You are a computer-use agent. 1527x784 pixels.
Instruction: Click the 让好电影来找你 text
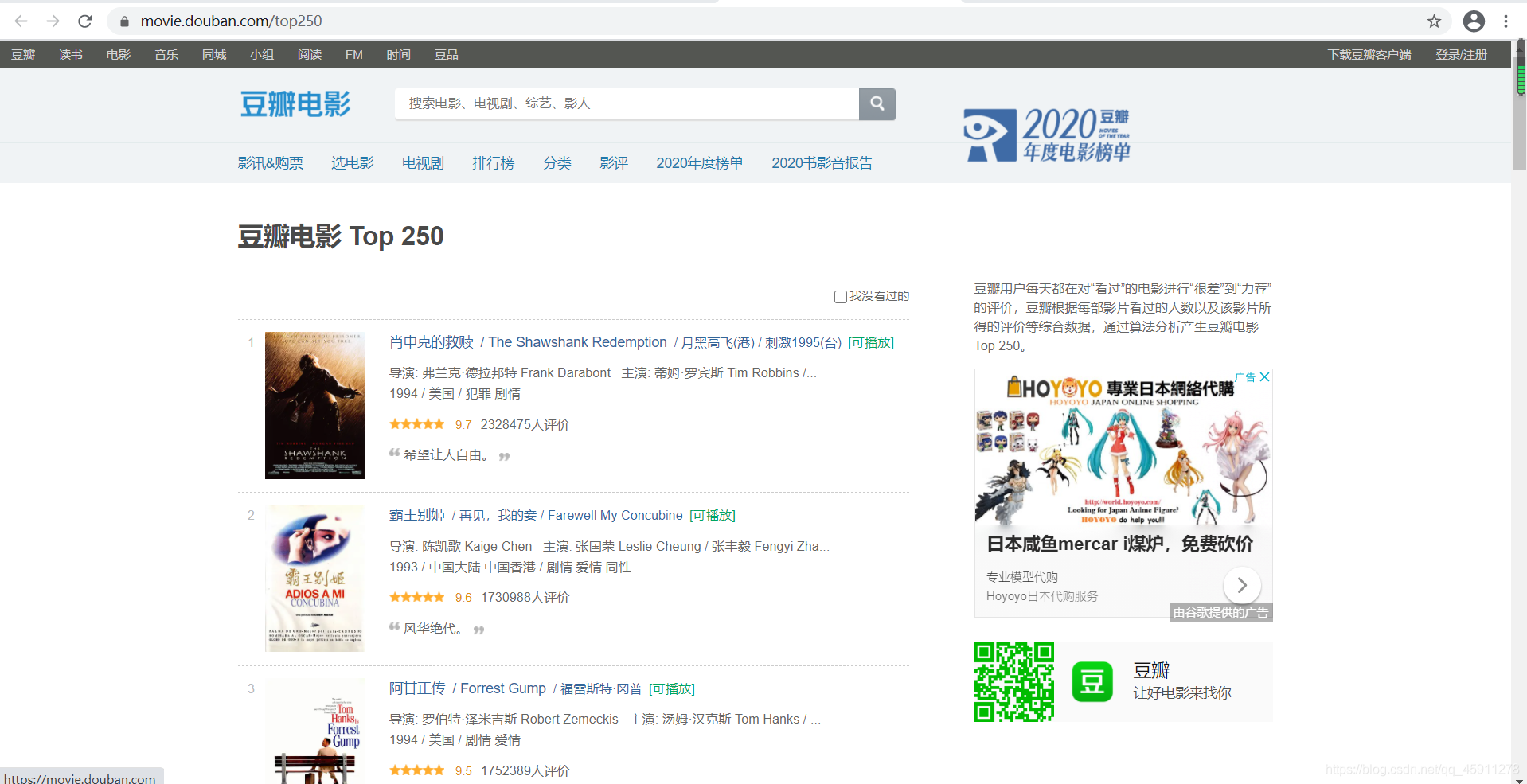point(1182,693)
